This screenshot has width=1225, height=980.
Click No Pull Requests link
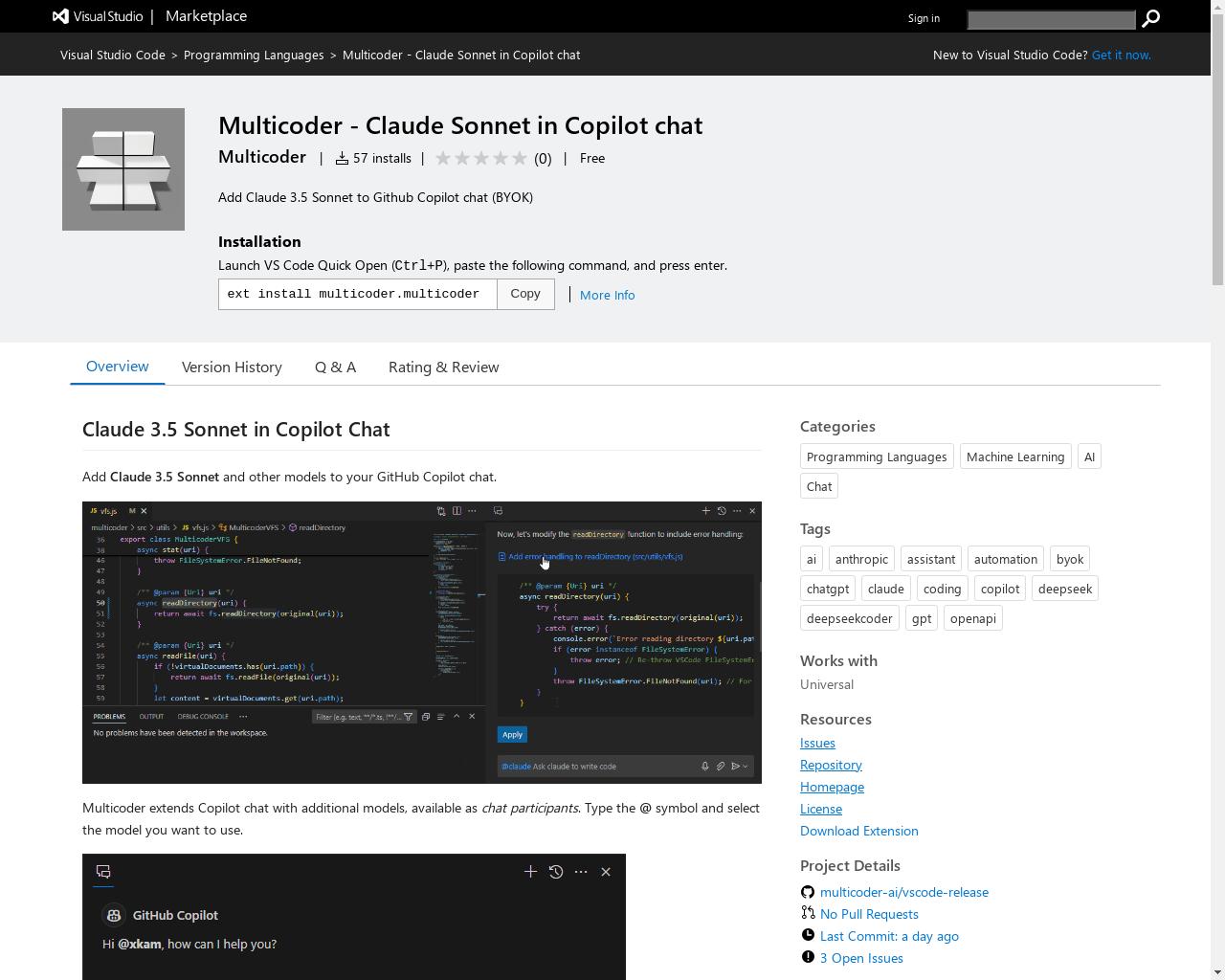tap(869, 914)
